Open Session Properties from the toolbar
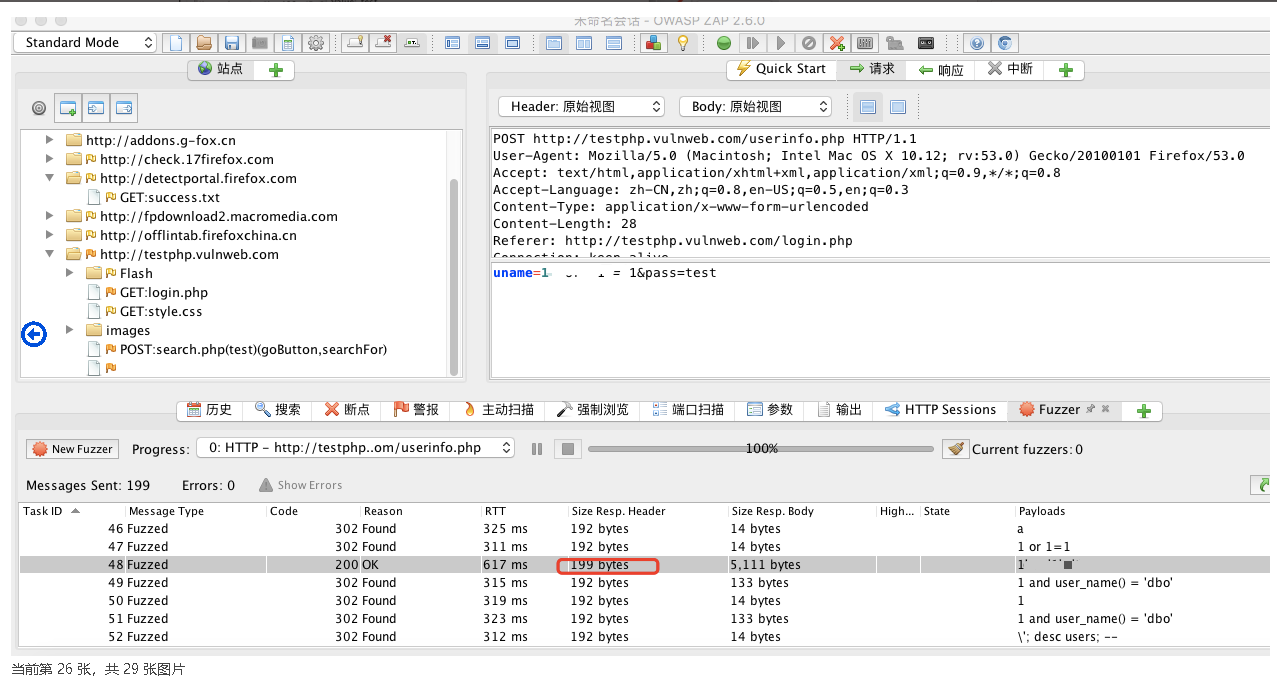Viewport: 1277px width, 678px height. point(288,43)
